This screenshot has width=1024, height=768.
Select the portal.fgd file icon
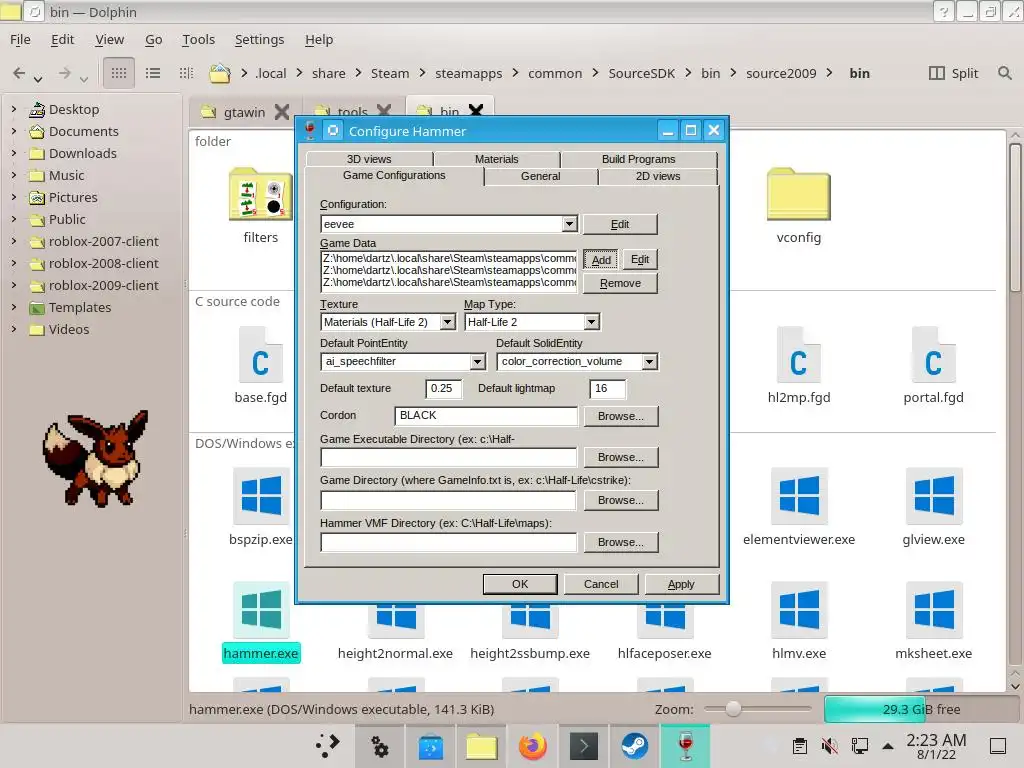tap(933, 355)
